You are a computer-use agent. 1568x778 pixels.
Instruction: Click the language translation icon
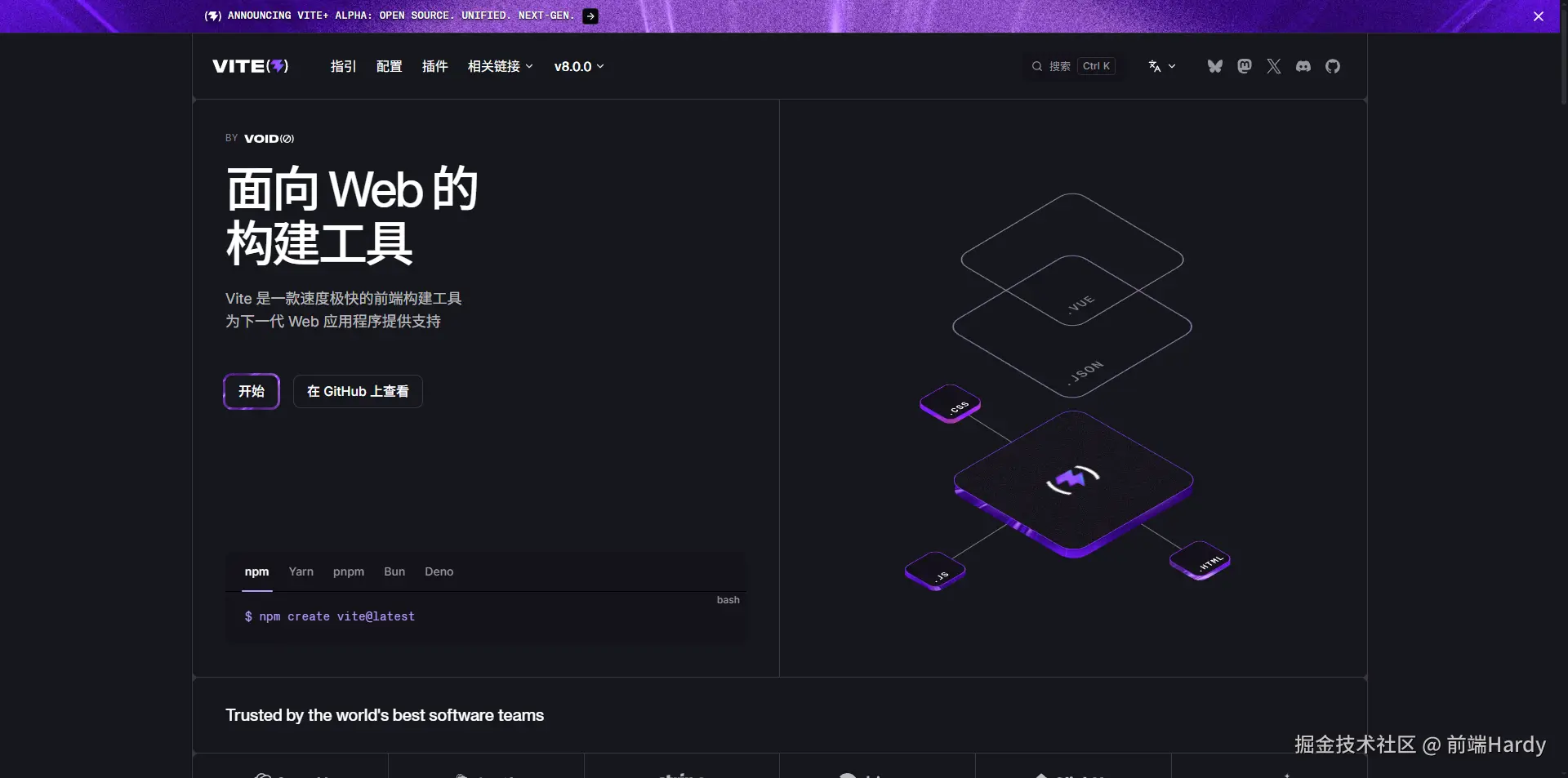1155,66
